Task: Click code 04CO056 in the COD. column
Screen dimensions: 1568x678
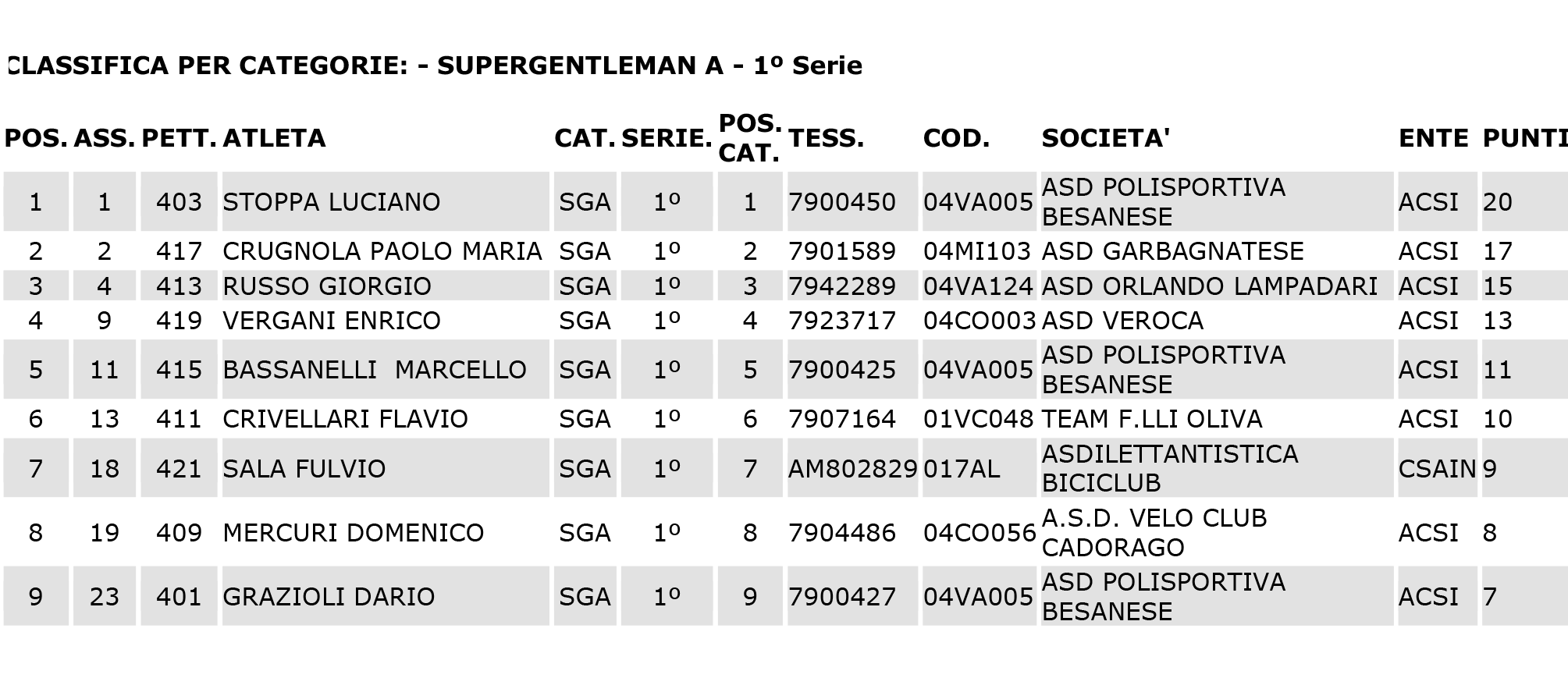Action: 980,533
